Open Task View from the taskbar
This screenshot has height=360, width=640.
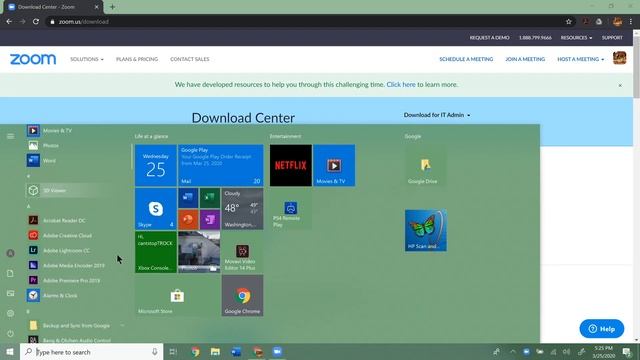tap(173, 351)
